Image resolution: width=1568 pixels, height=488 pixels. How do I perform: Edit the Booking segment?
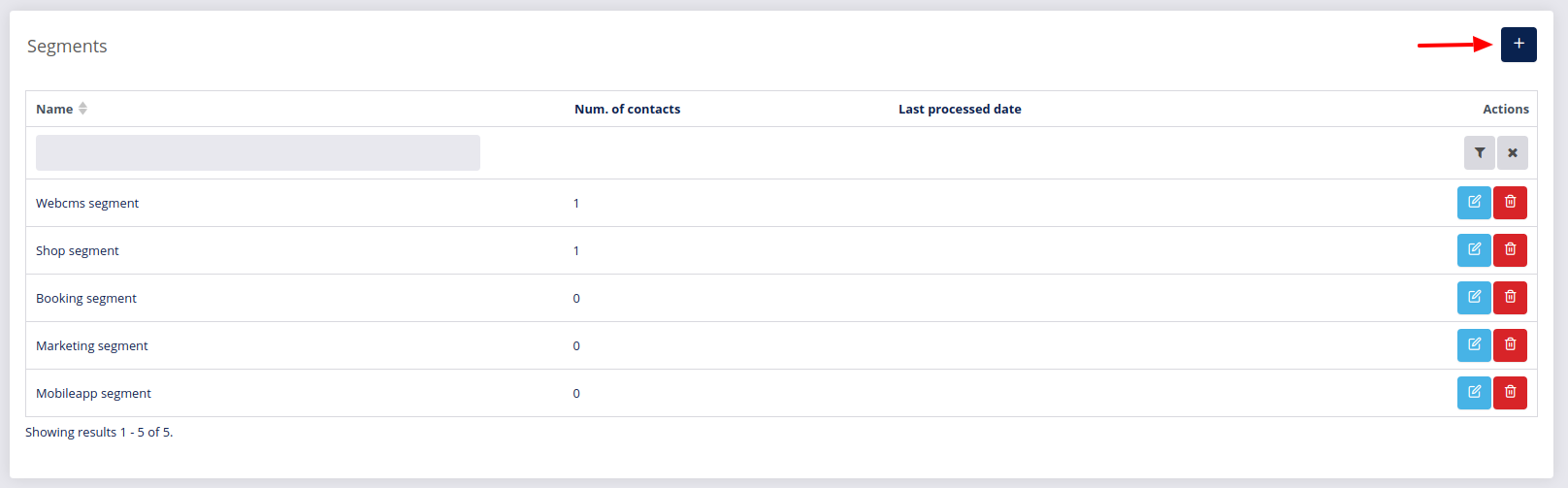coord(1474,298)
